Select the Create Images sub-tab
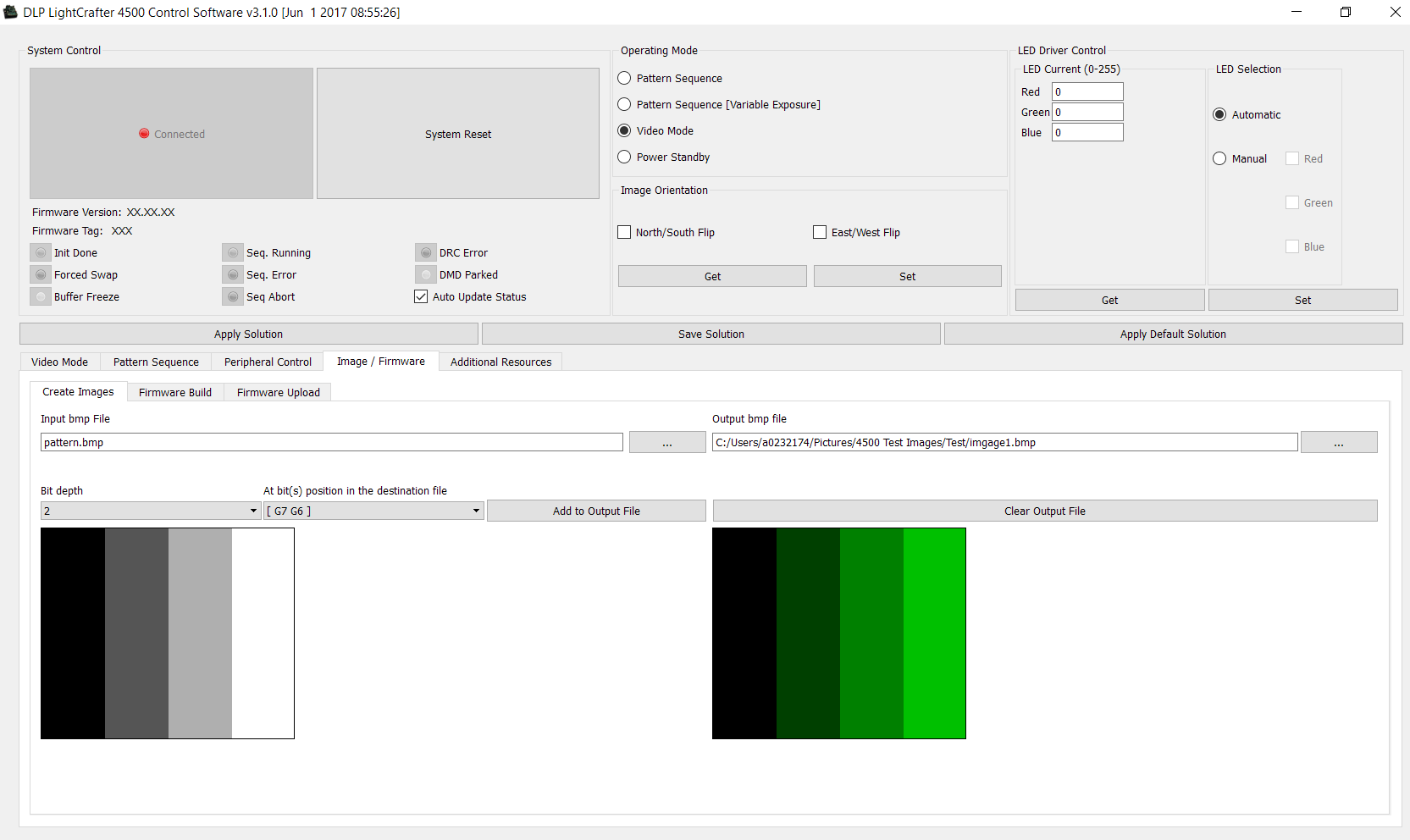 coord(78,391)
